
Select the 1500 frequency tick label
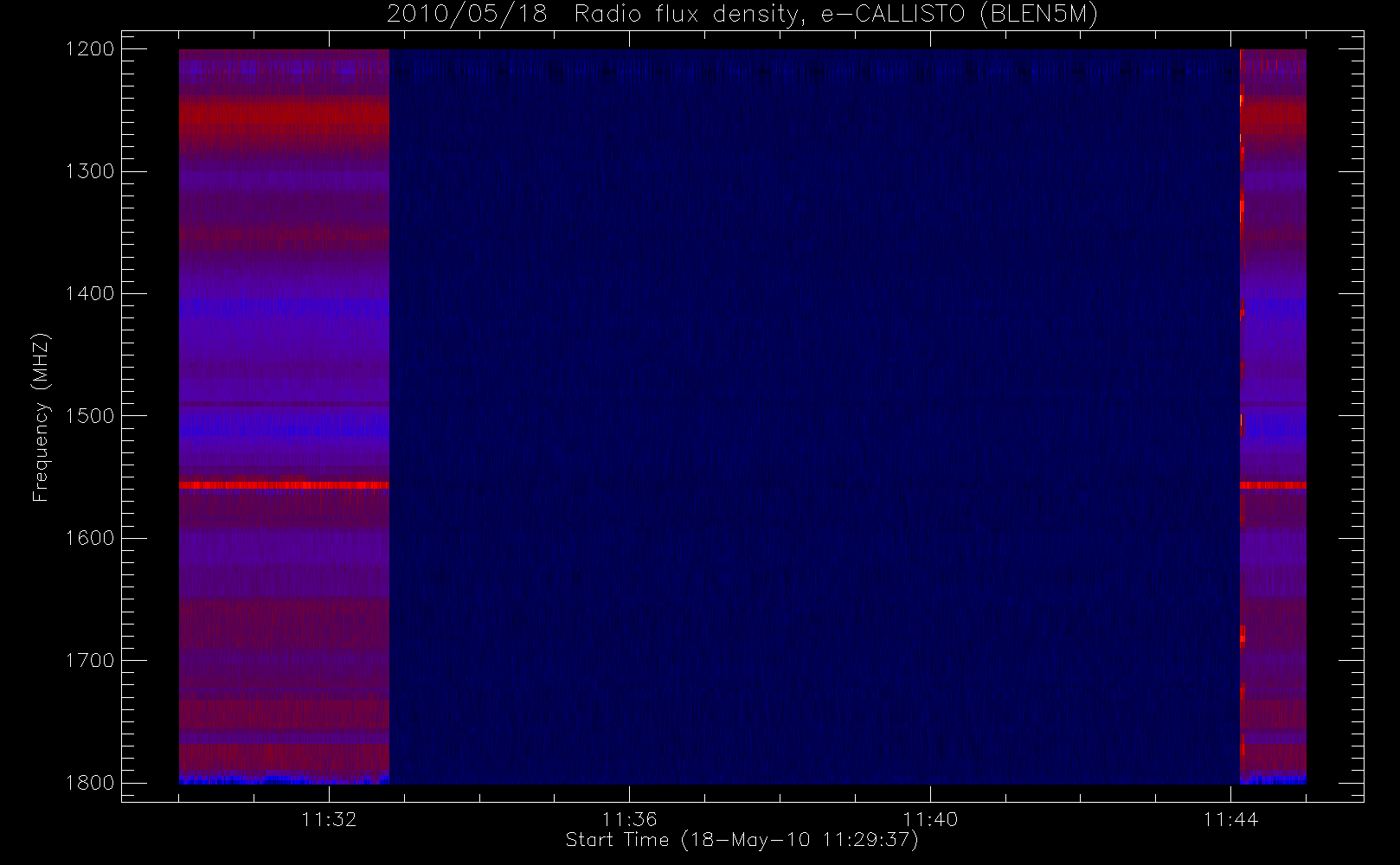[x=91, y=415]
